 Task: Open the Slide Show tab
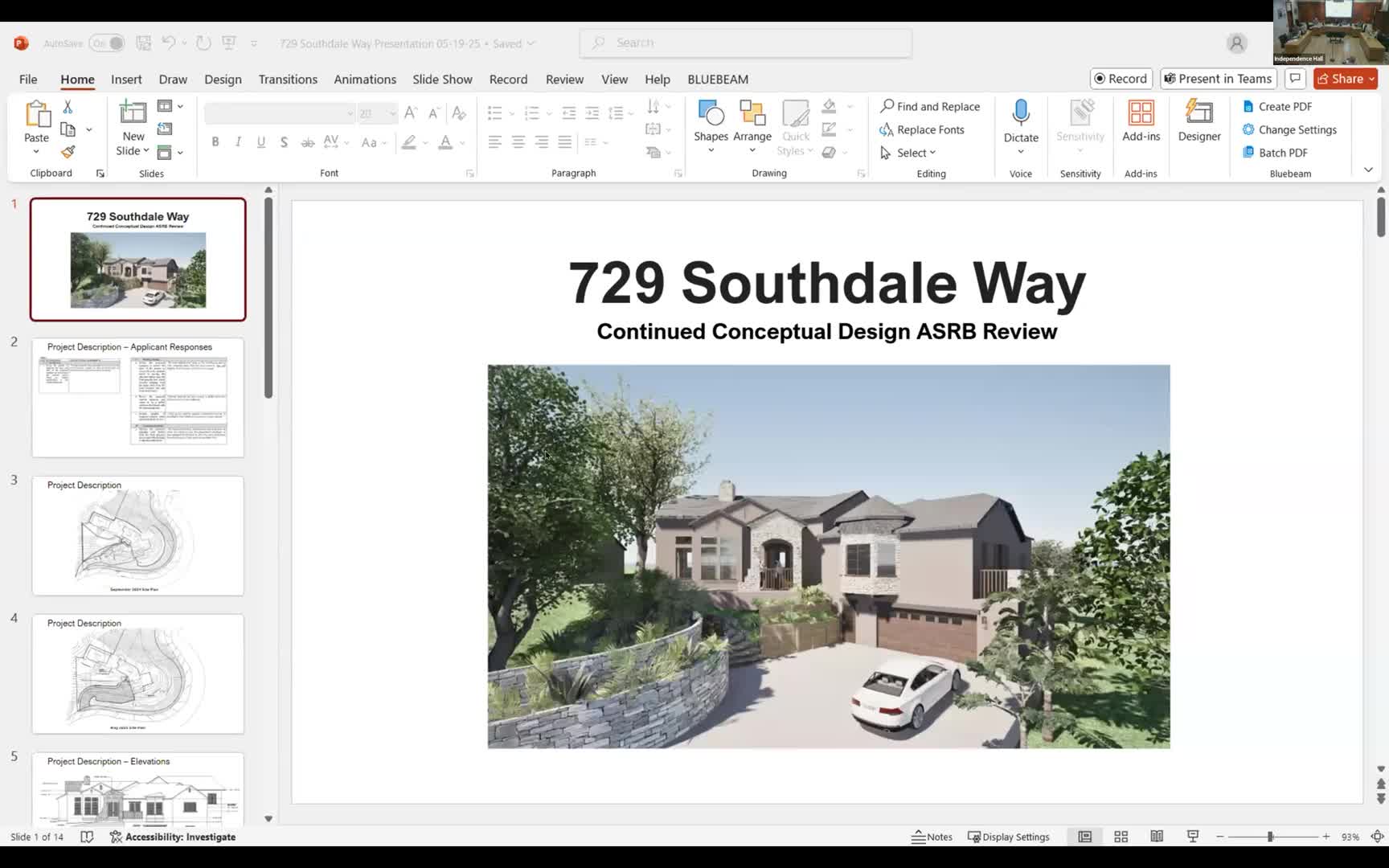442,79
